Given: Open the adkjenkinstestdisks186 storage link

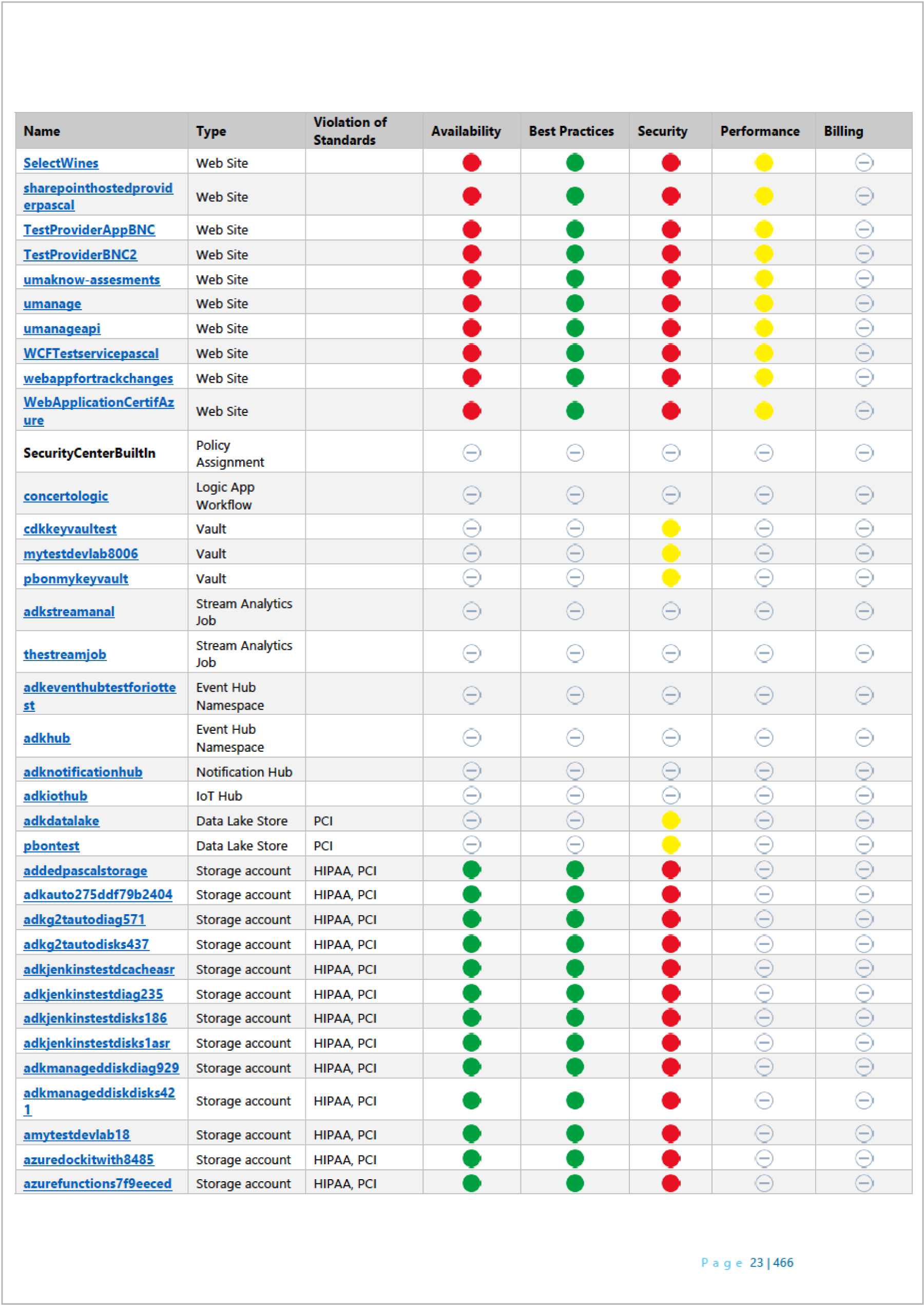Looking at the screenshot, I should tap(95, 1018).
